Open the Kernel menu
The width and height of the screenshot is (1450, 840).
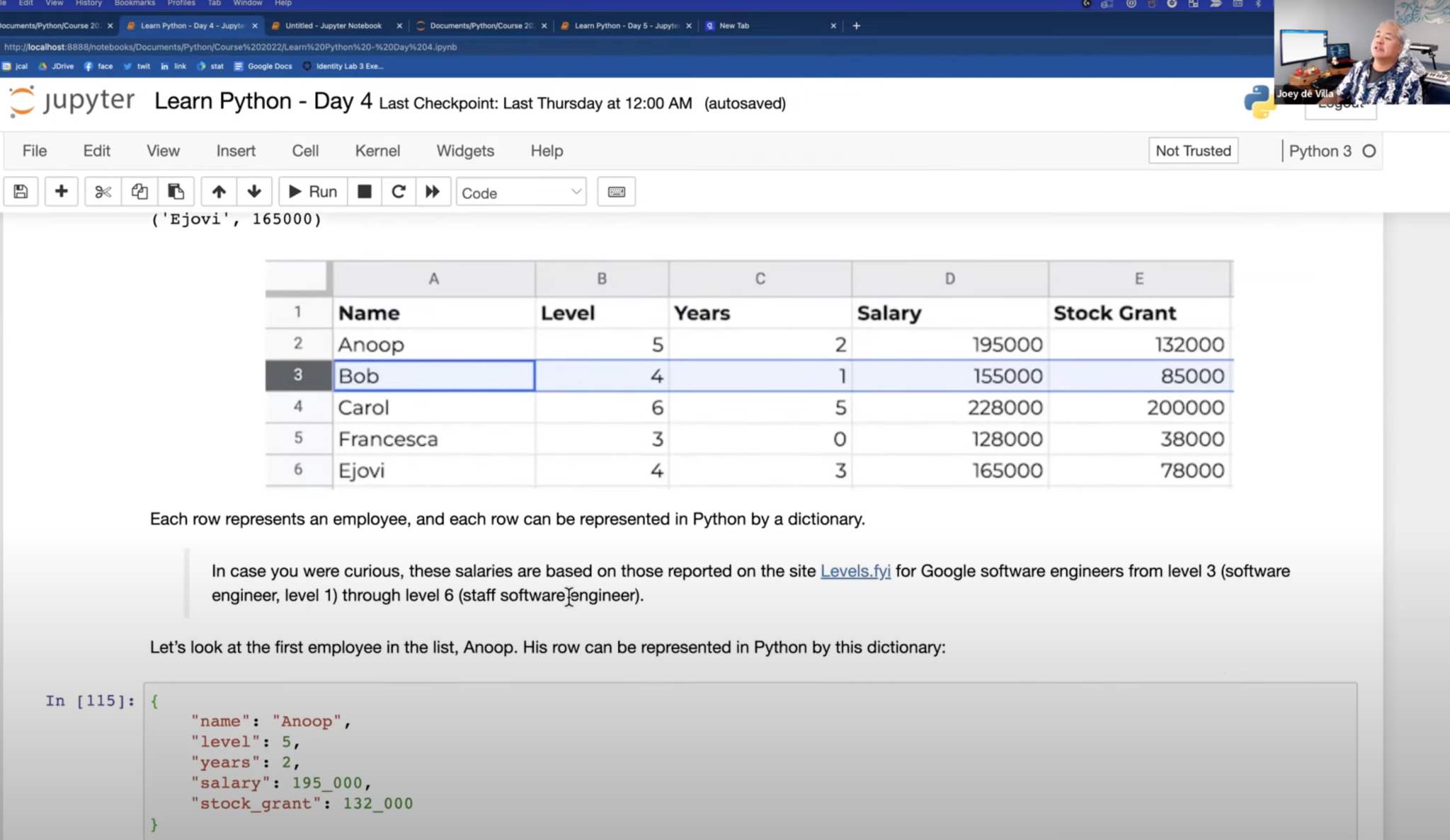click(377, 151)
